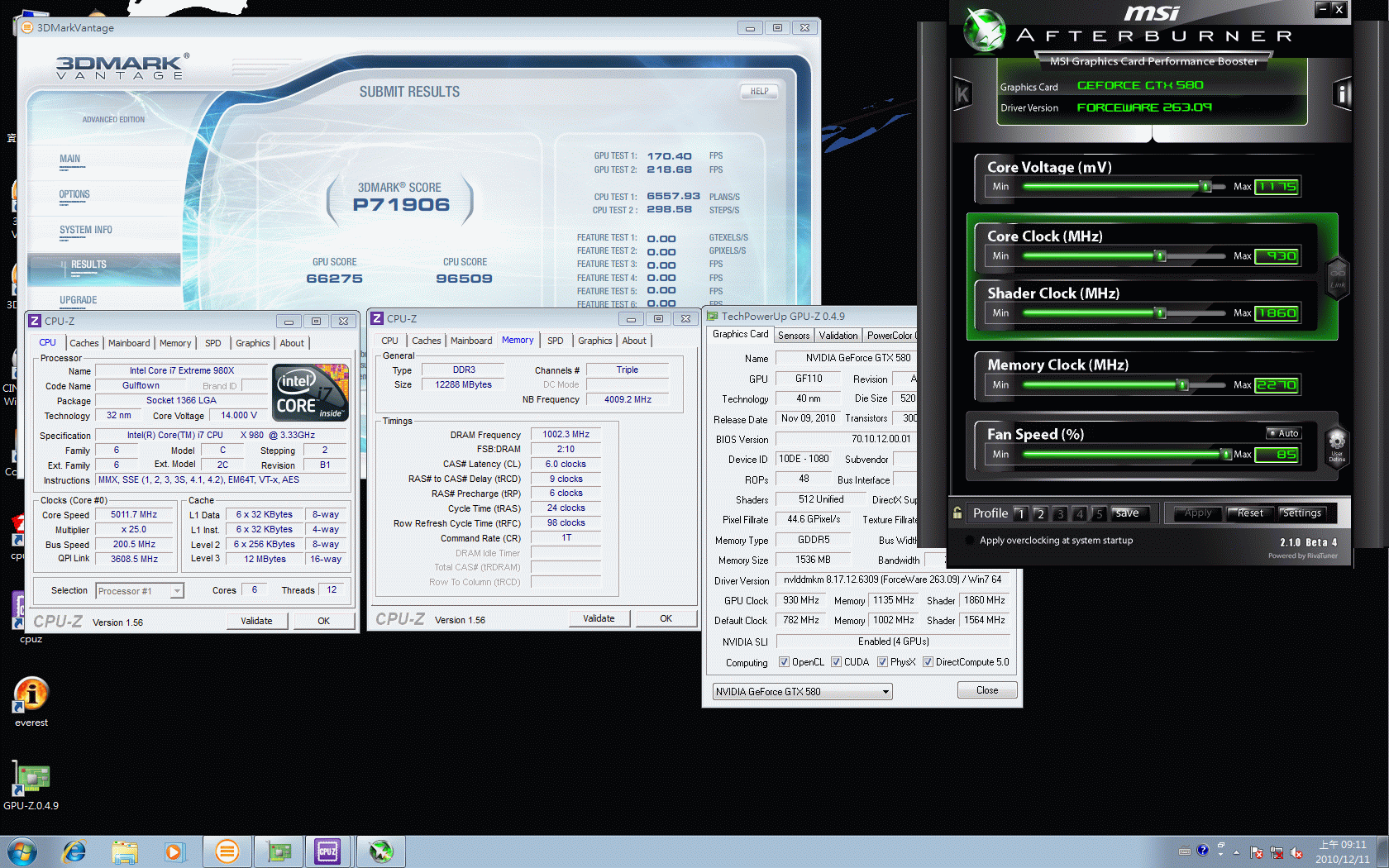Switch to Mainboard tab in the left CPU-Z
This screenshot has width=1389, height=868.
(129, 343)
